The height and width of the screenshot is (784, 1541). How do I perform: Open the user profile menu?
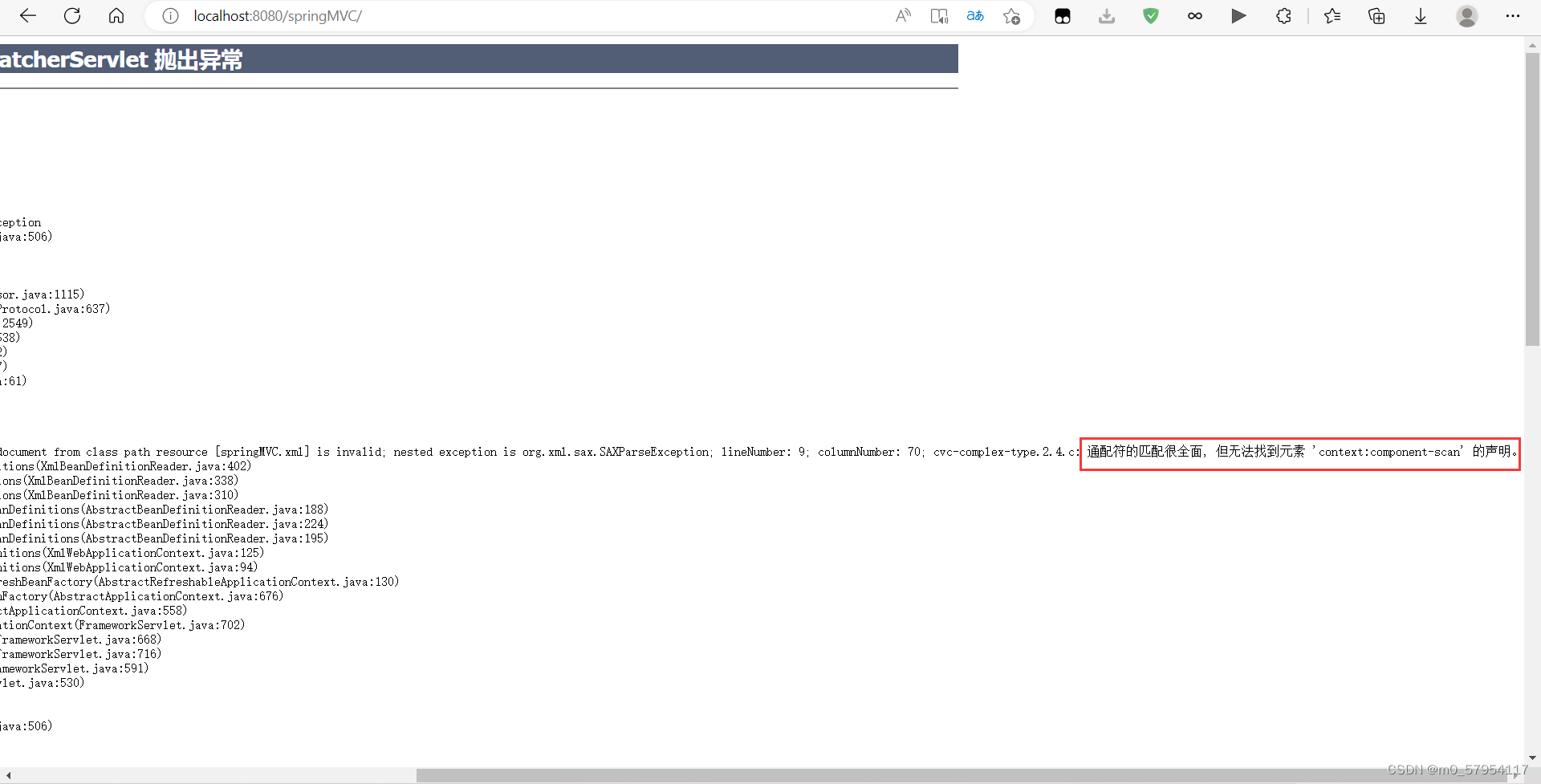(1467, 16)
